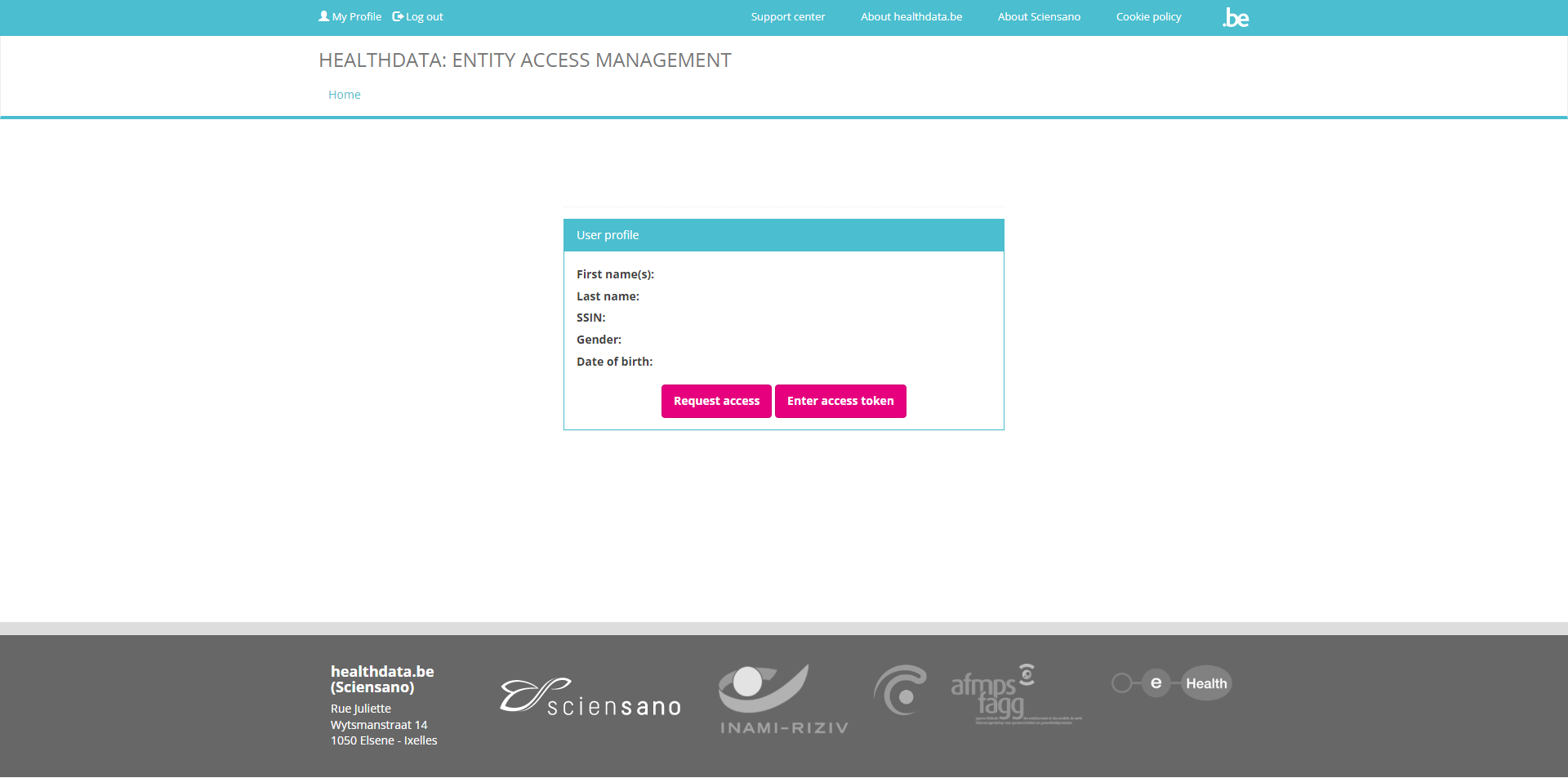Viewport: 1568px width, 778px height.
Task: Go to About healthdata.be
Action: (911, 17)
